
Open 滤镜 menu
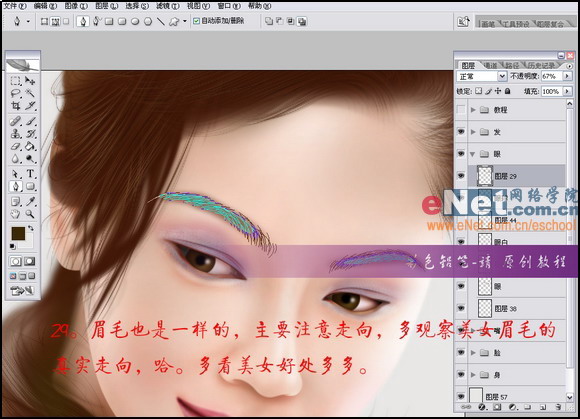(167, 6)
